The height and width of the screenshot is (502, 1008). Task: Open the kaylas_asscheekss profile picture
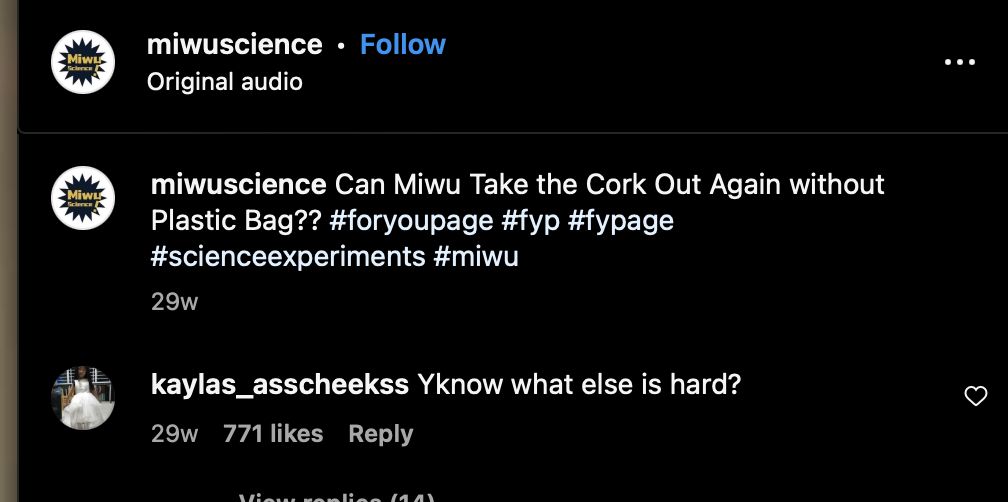pyautogui.click(x=83, y=398)
